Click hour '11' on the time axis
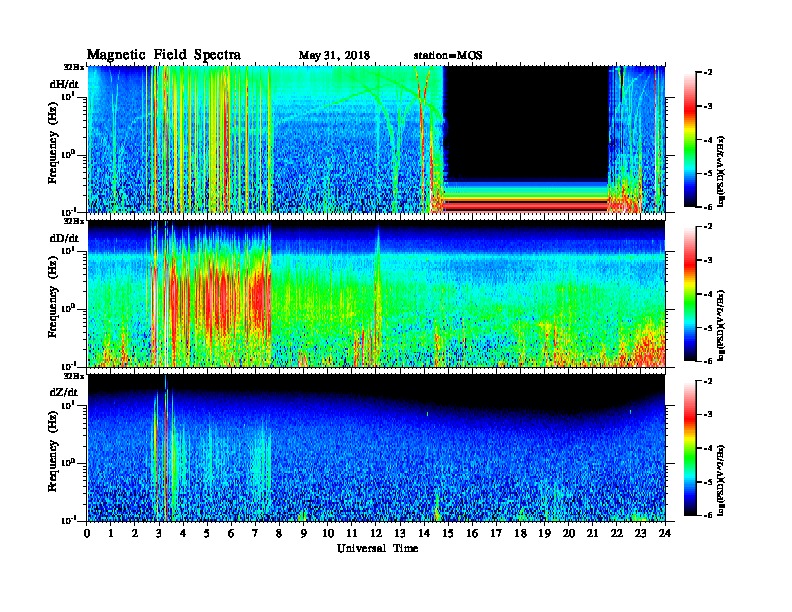 (x=352, y=533)
